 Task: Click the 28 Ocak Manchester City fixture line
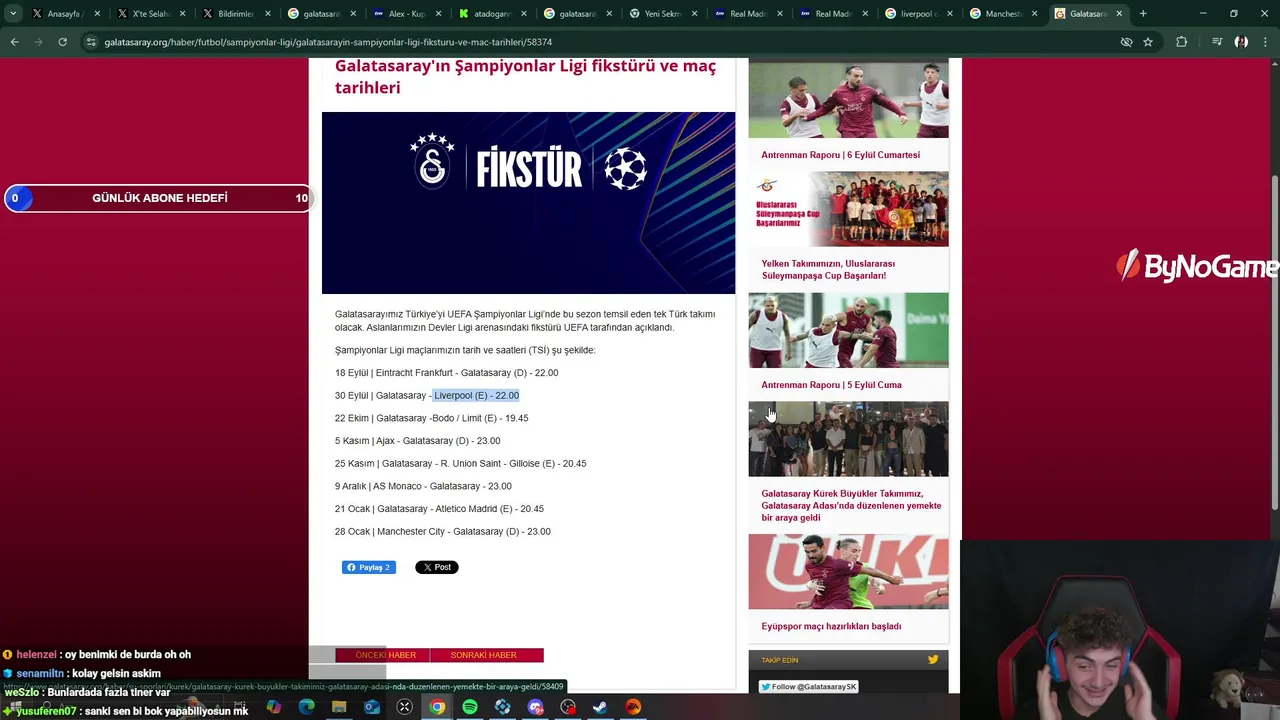coord(442,532)
